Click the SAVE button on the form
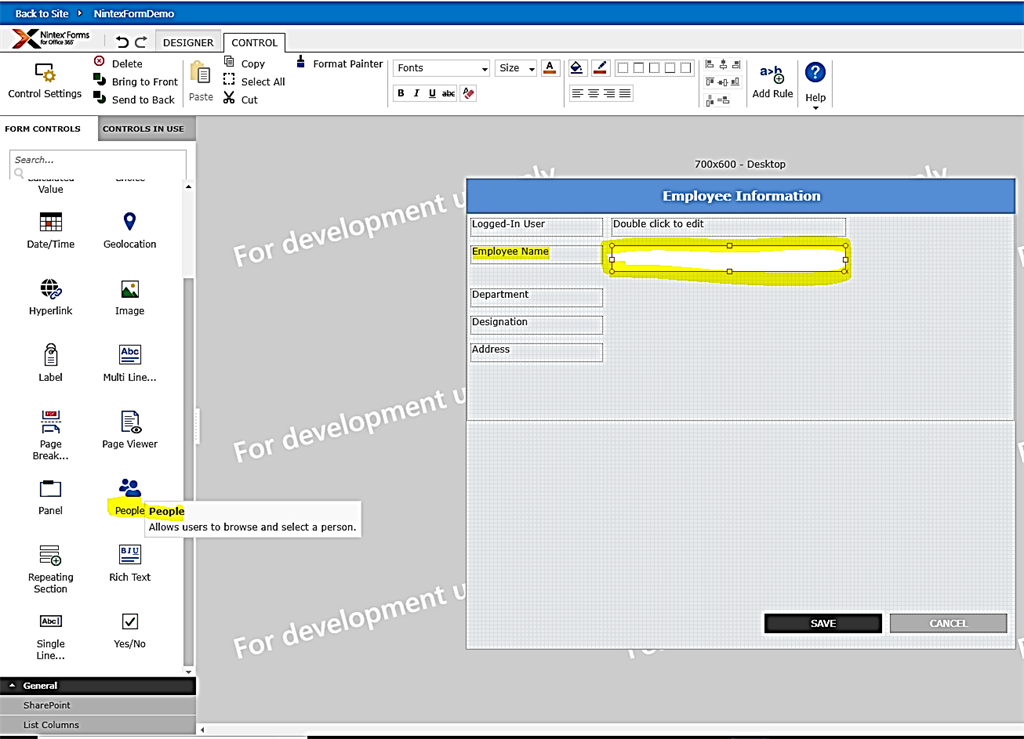This screenshot has width=1024, height=739. click(x=822, y=622)
